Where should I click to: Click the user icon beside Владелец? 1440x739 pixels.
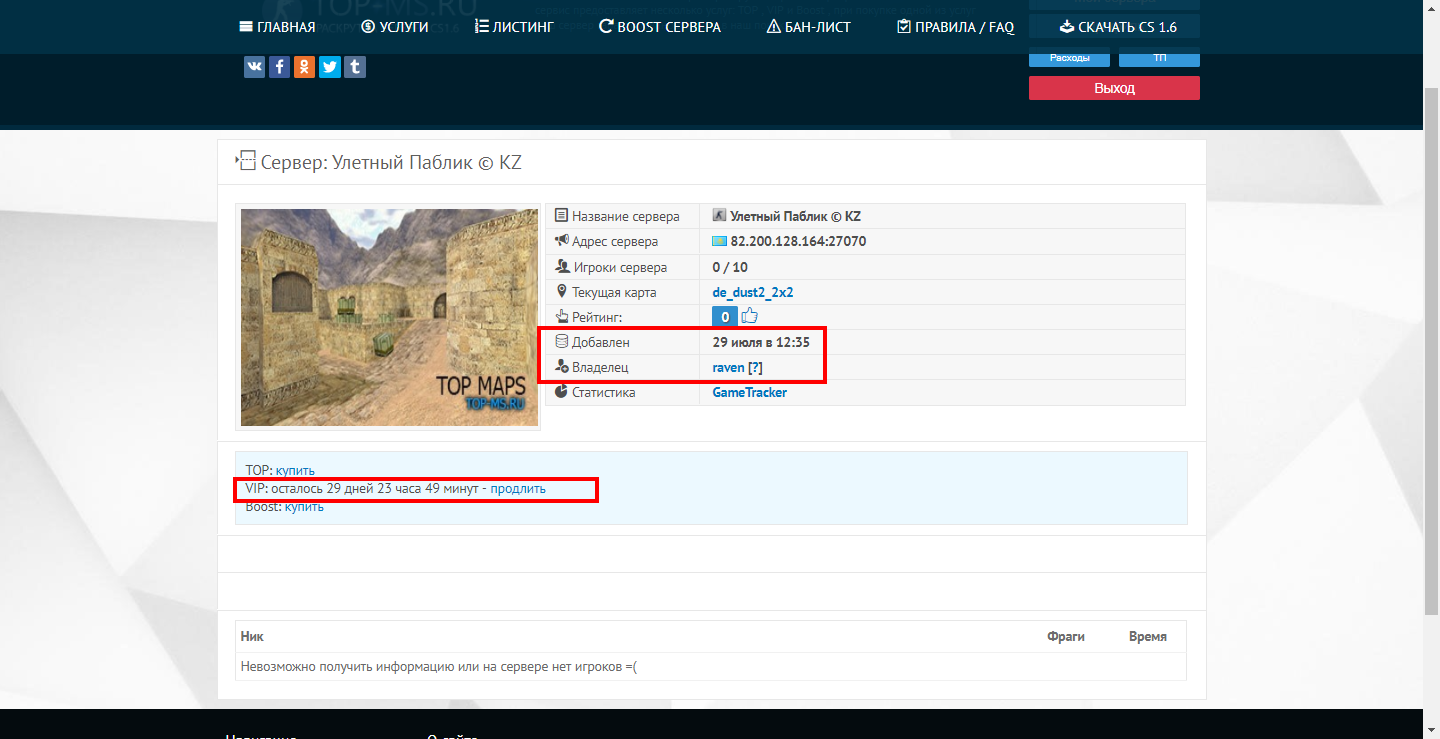[x=562, y=367]
